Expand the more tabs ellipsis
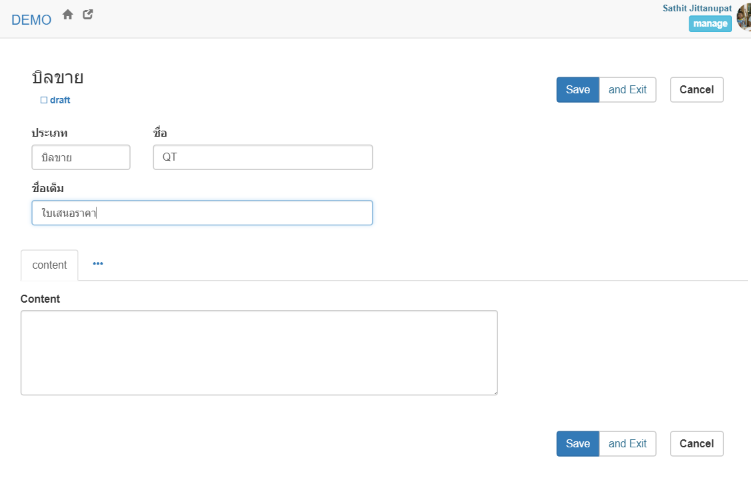This screenshot has height=477, width=751. 98,264
